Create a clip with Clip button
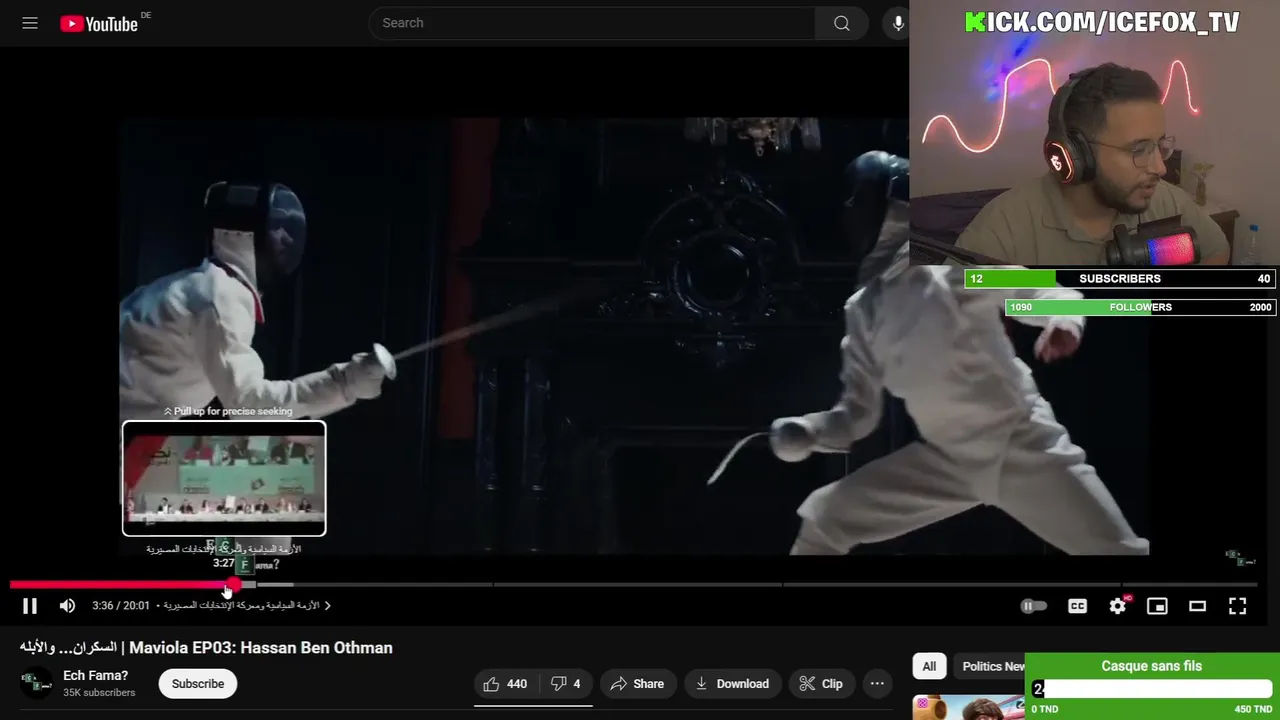The width and height of the screenshot is (1280, 720). point(821,684)
